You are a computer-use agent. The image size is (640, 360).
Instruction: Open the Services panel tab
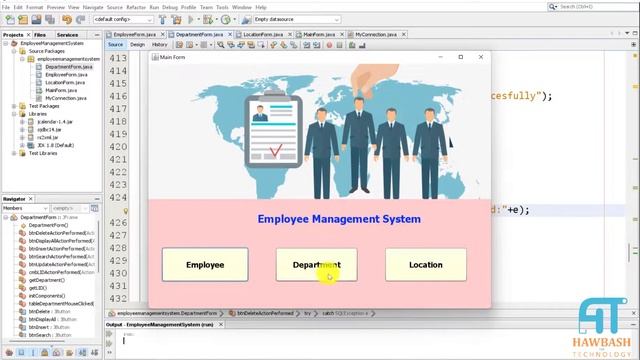67,35
